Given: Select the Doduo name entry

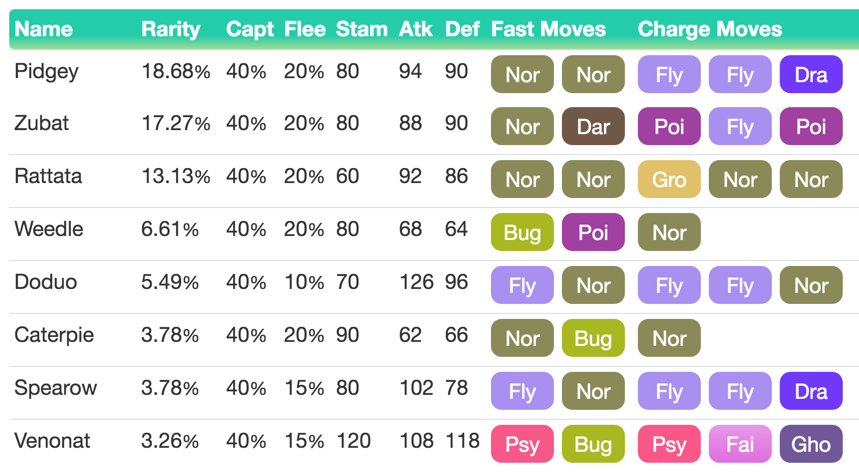Looking at the screenshot, I should click(45, 282).
